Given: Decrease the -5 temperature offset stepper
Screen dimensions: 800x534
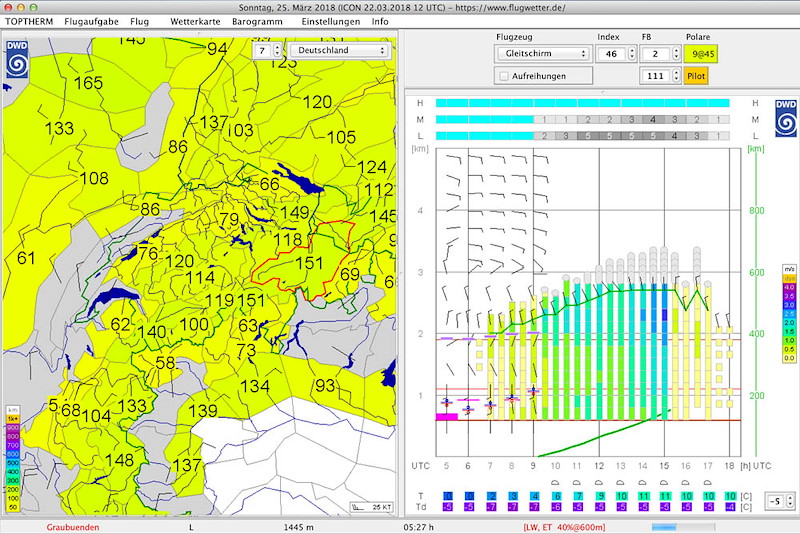Looking at the screenshot, I should click(x=790, y=504).
